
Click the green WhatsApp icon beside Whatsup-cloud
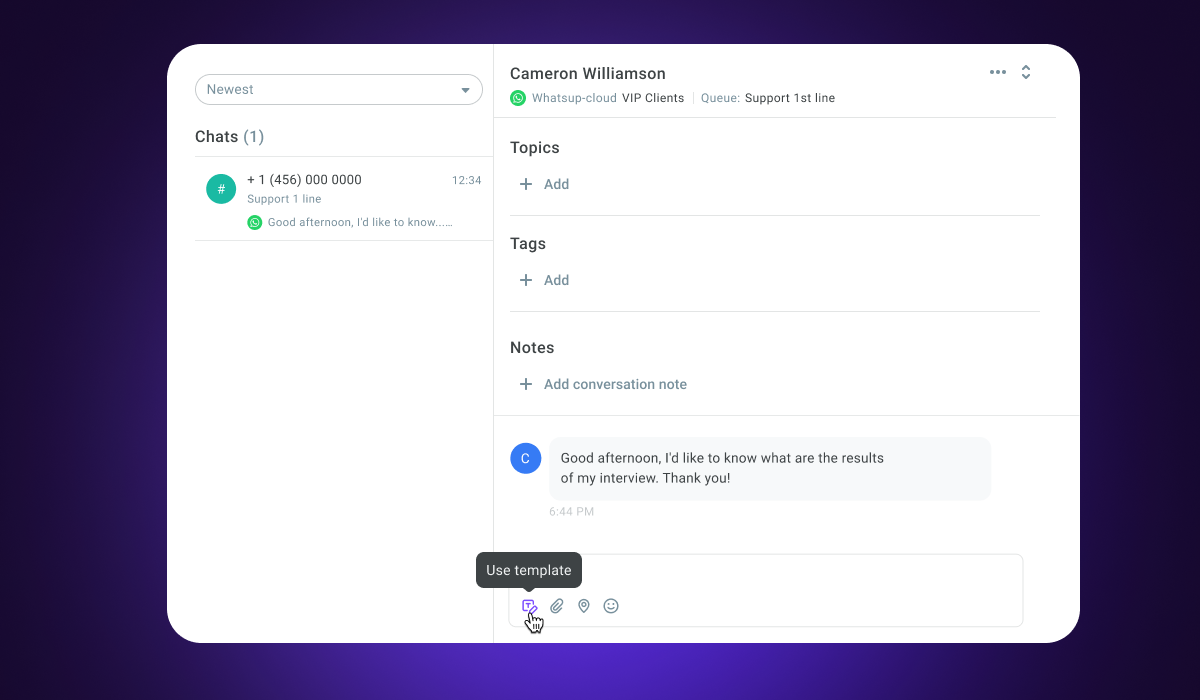(518, 98)
